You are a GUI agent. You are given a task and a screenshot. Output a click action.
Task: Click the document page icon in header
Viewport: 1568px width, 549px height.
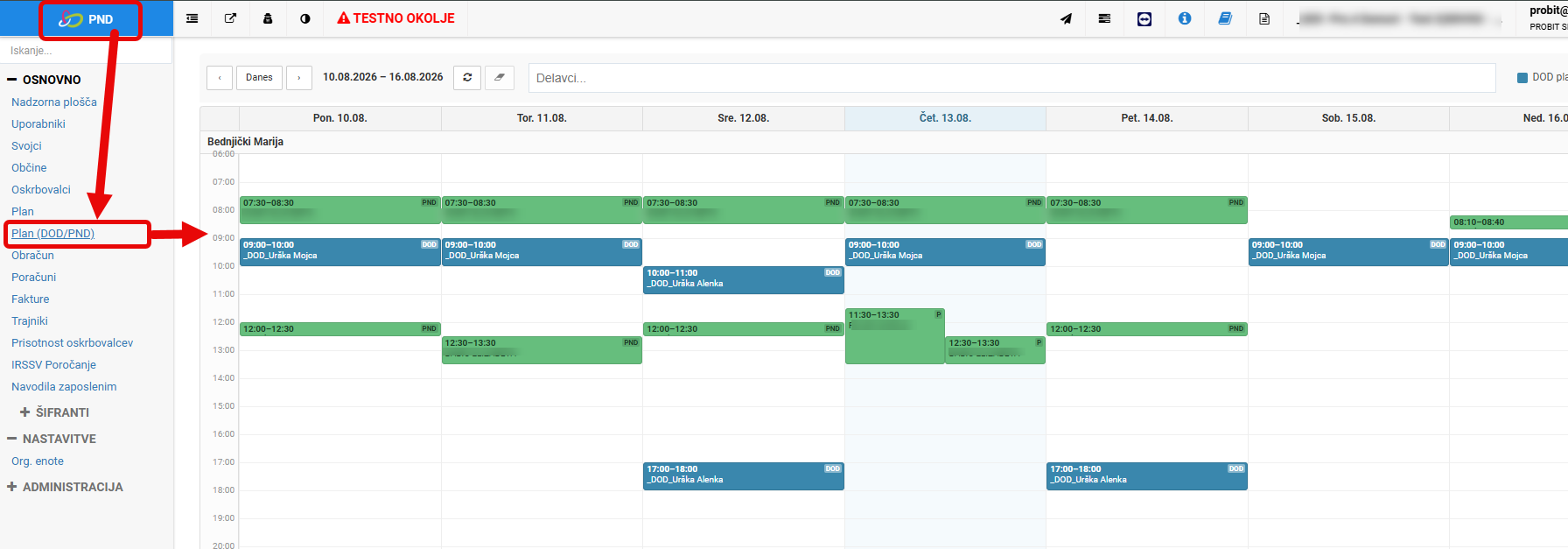[x=1264, y=18]
